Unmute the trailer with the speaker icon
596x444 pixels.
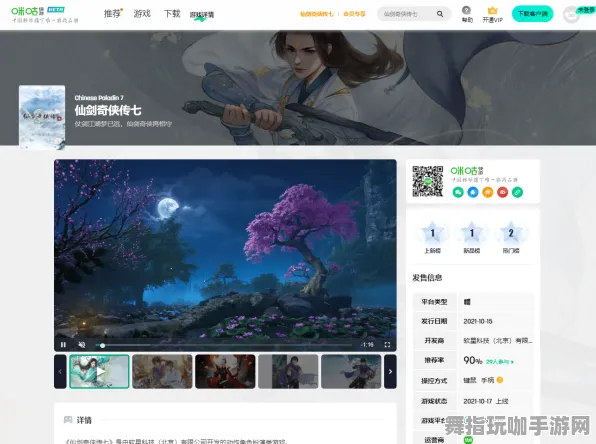[x=82, y=345]
